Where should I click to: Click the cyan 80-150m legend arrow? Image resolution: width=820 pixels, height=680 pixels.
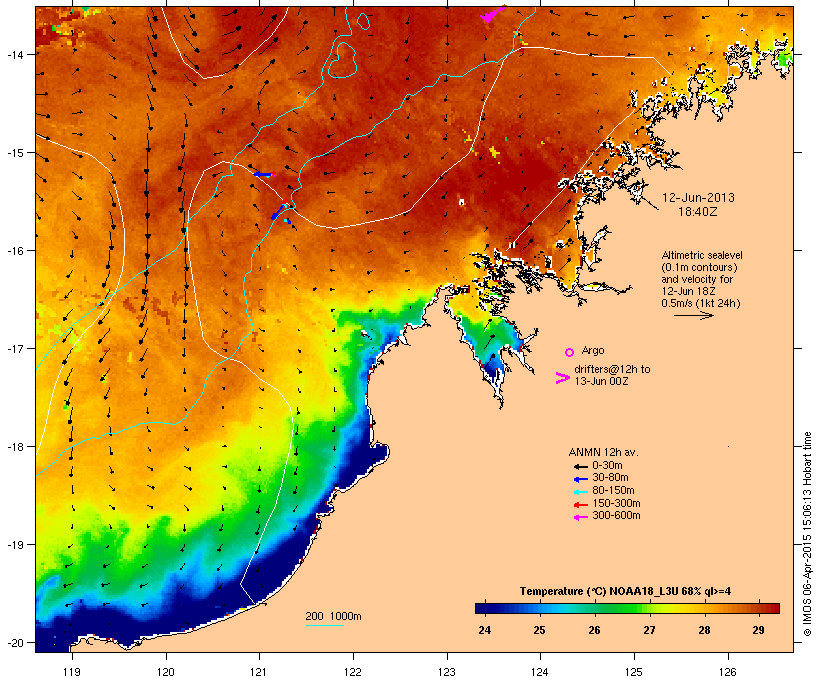click(580, 492)
